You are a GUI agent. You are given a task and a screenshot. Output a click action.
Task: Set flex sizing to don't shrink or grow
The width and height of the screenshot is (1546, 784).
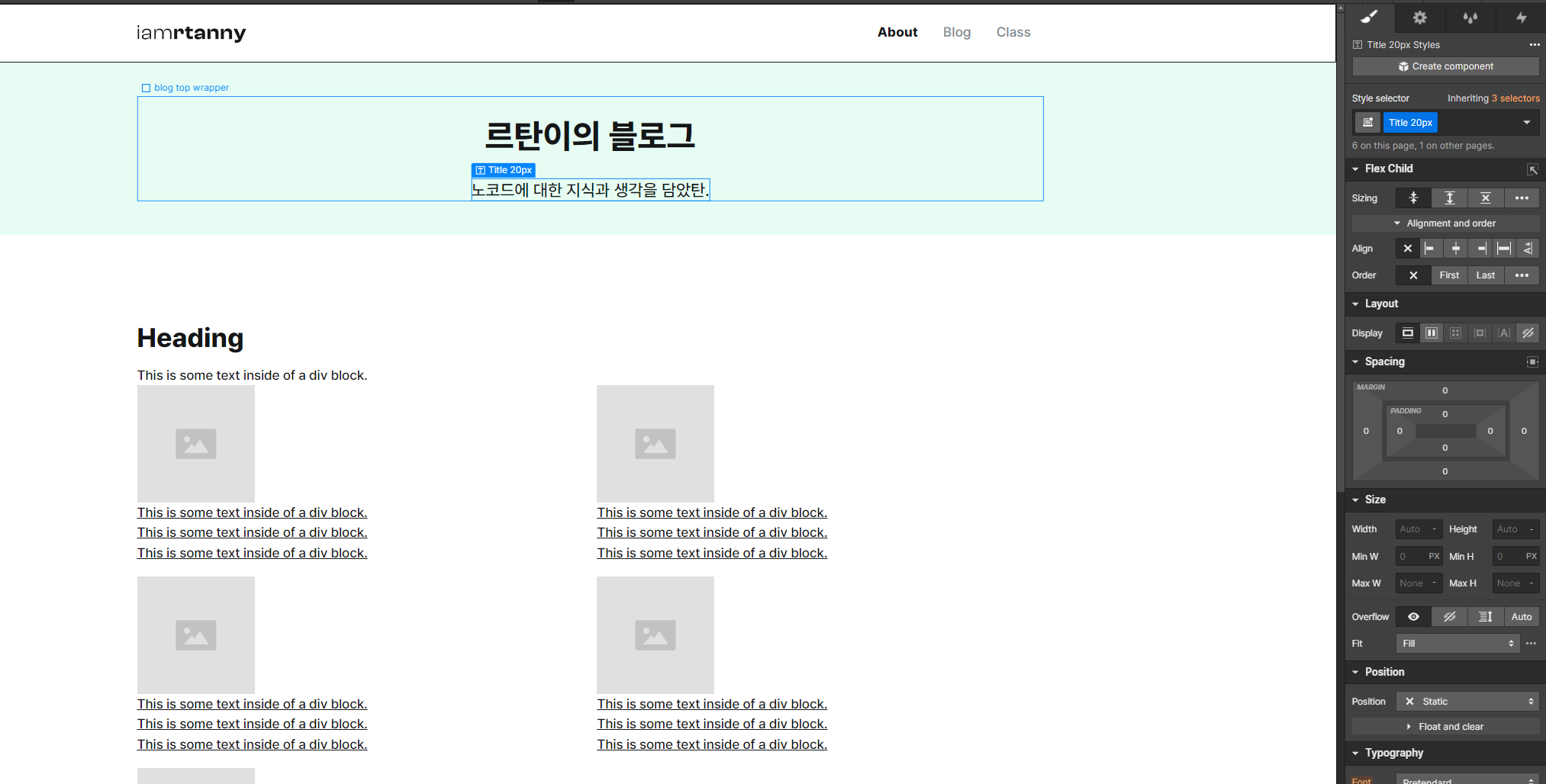[x=1485, y=198]
